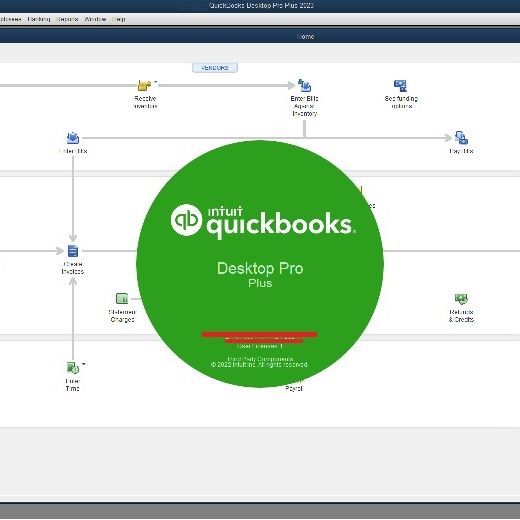Image resolution: width=520 pixels, height=520 pixels.
Task: Click the Enter Bills Against Inventory icon
Action: (x=304, y=86)
